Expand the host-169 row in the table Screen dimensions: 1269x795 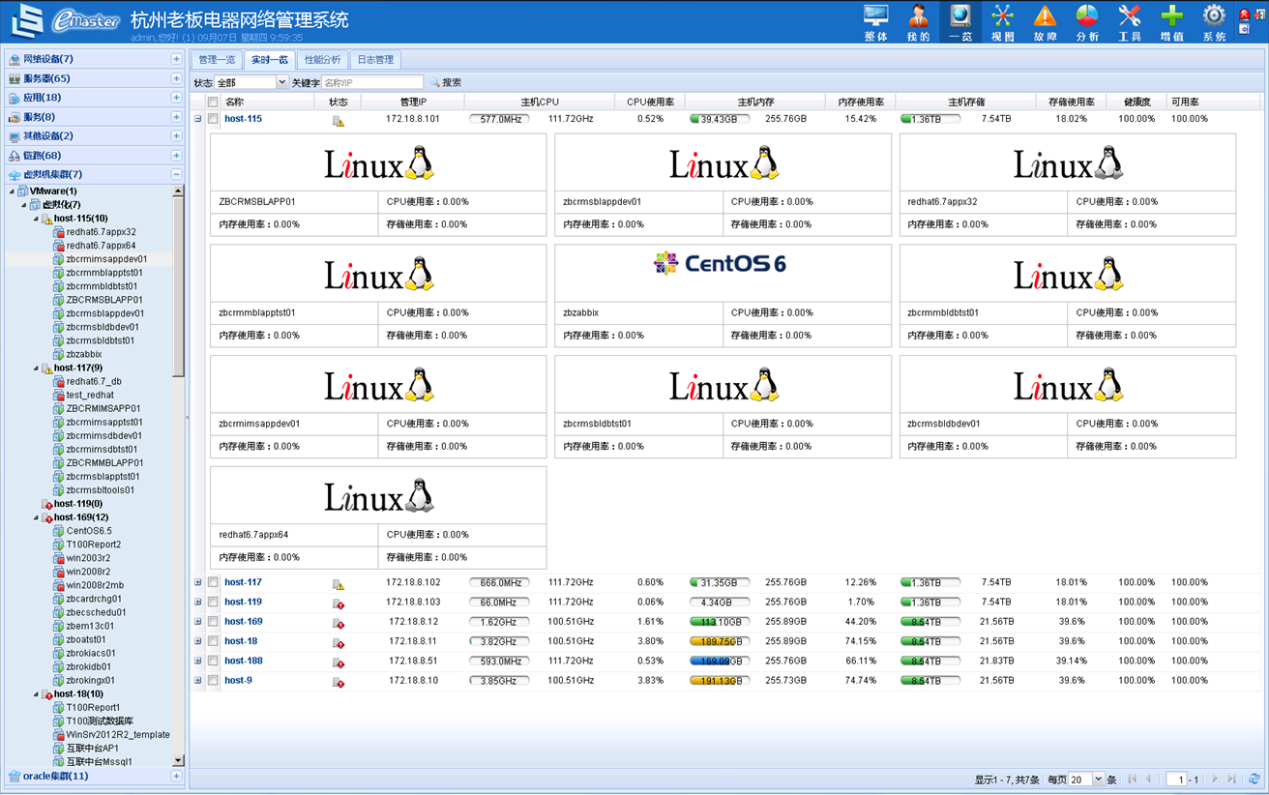pos(198,622)
